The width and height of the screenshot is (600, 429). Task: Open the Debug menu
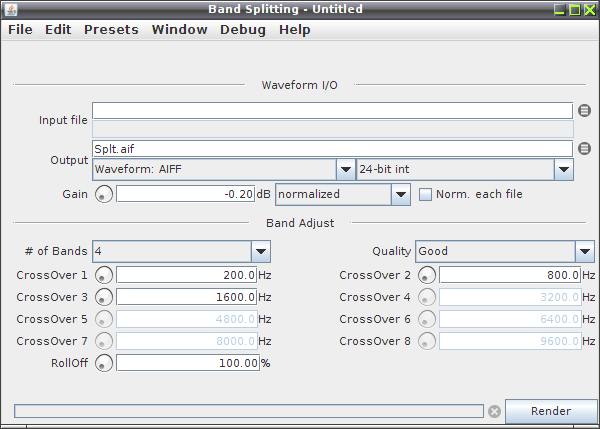point(243,30)
